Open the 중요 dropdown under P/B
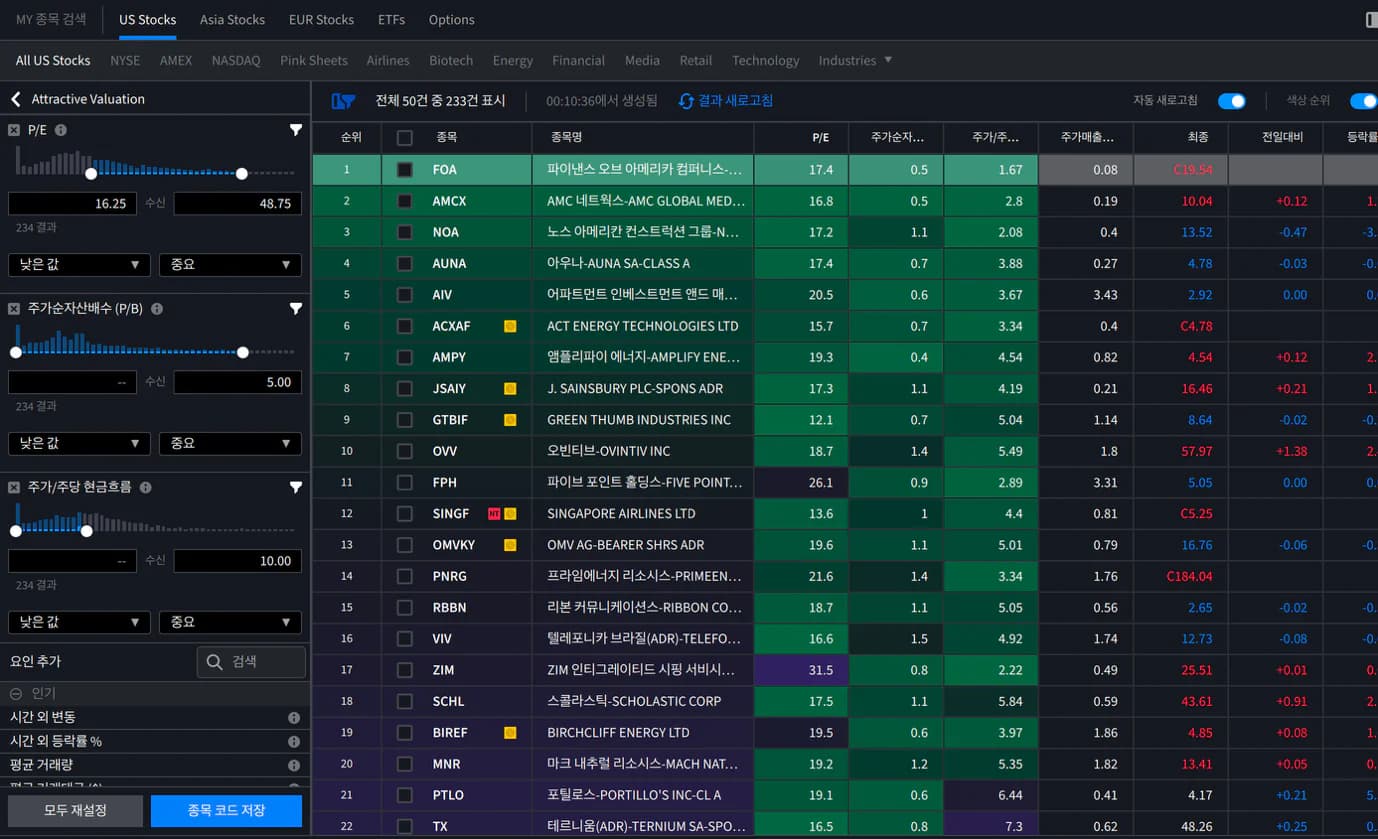Viewport: 1378px width, 839px height. 230,443
